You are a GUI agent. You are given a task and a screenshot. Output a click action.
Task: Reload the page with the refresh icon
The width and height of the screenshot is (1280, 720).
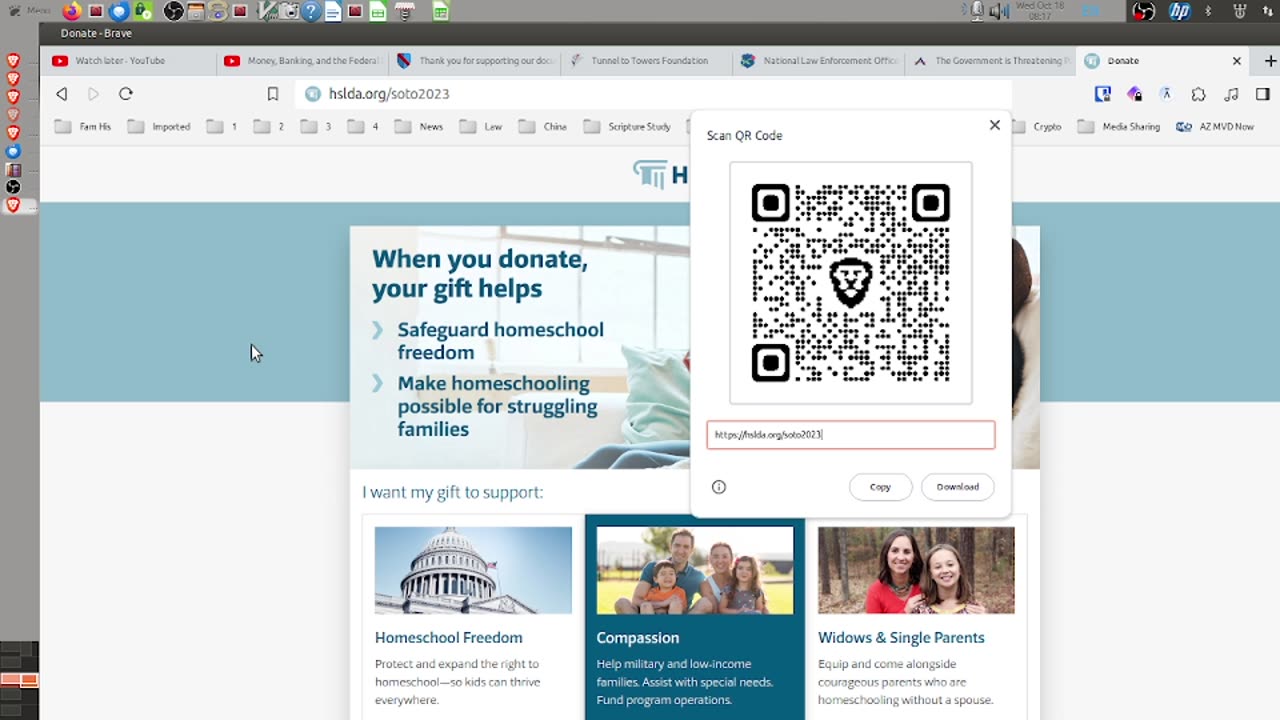point(126,94)
